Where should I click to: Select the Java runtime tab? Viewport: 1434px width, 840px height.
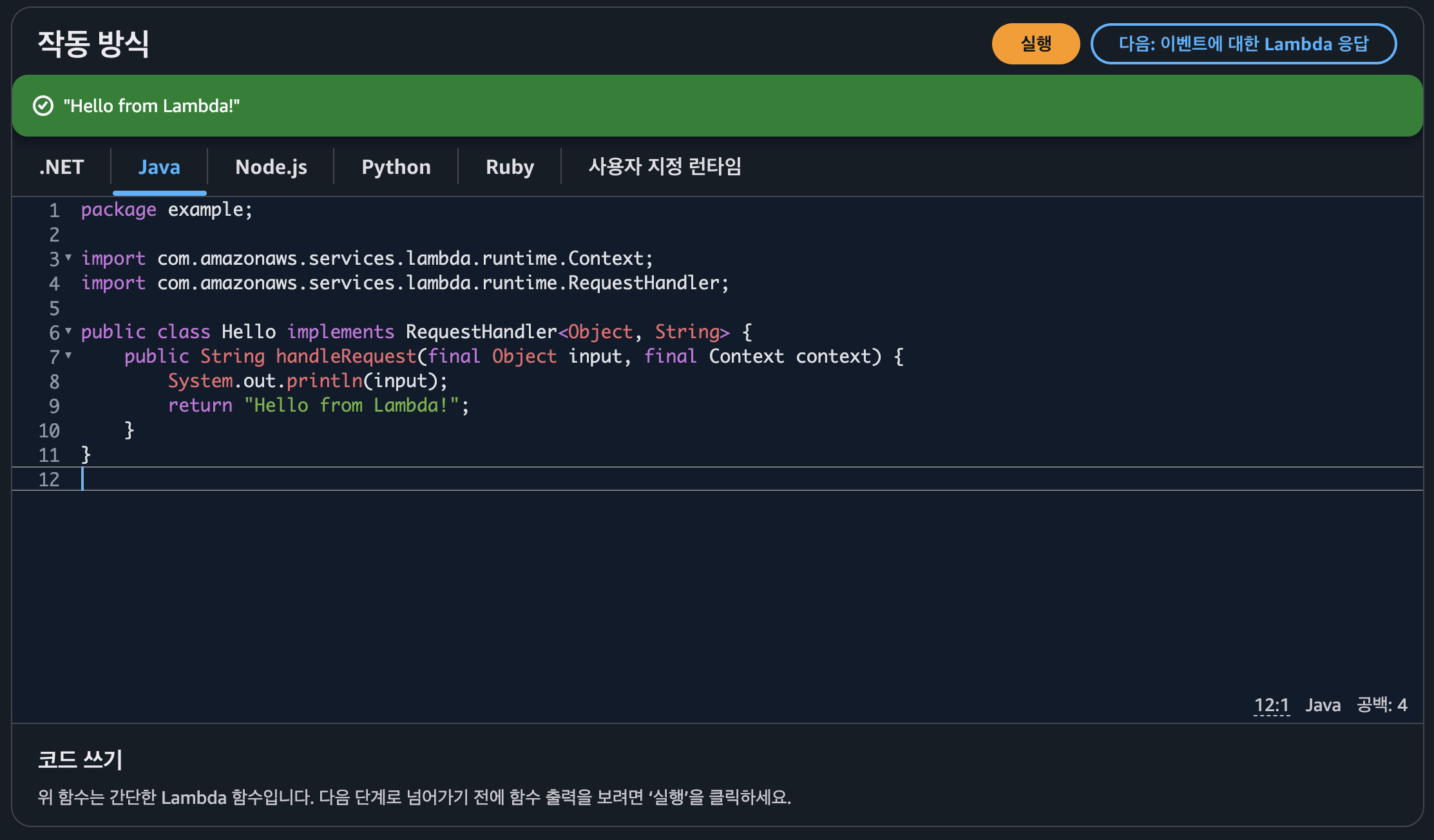(x=159, y=167)
